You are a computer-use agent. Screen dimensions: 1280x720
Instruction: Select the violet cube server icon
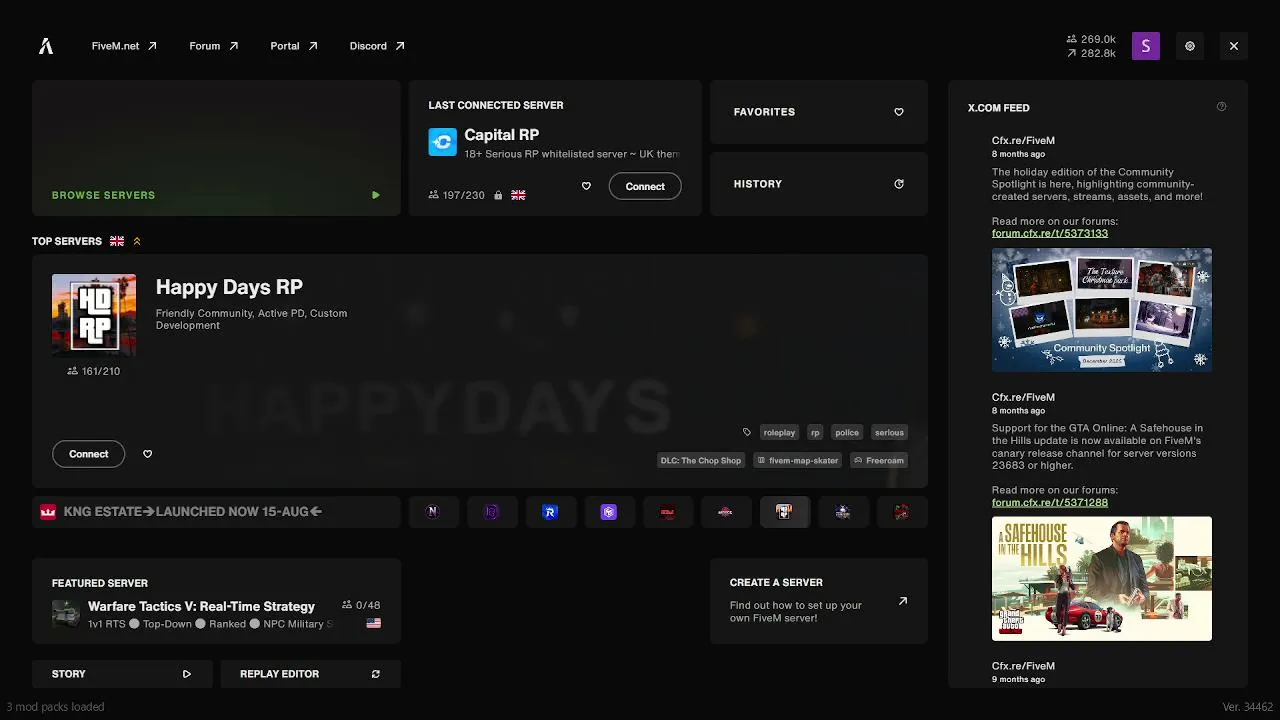[608, 512]
